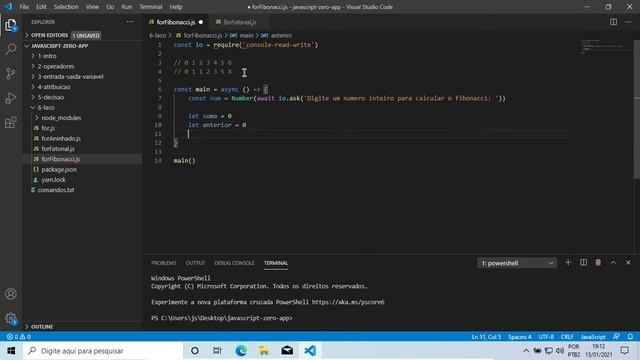Viewport: 640px width, 360px height.
Task: Launch Microsoft Edge from the taskbar
Action: pyautogui.click(x=241, y=351)
